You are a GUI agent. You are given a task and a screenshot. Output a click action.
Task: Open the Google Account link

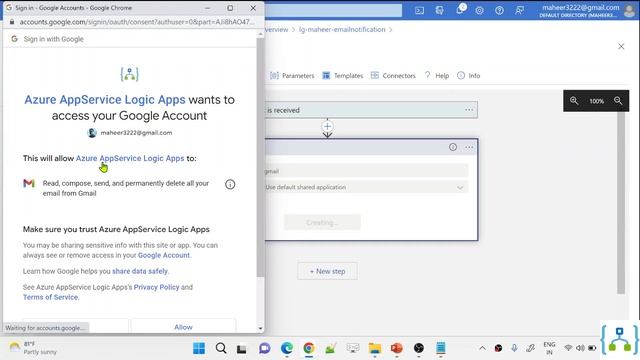point(164,255)
